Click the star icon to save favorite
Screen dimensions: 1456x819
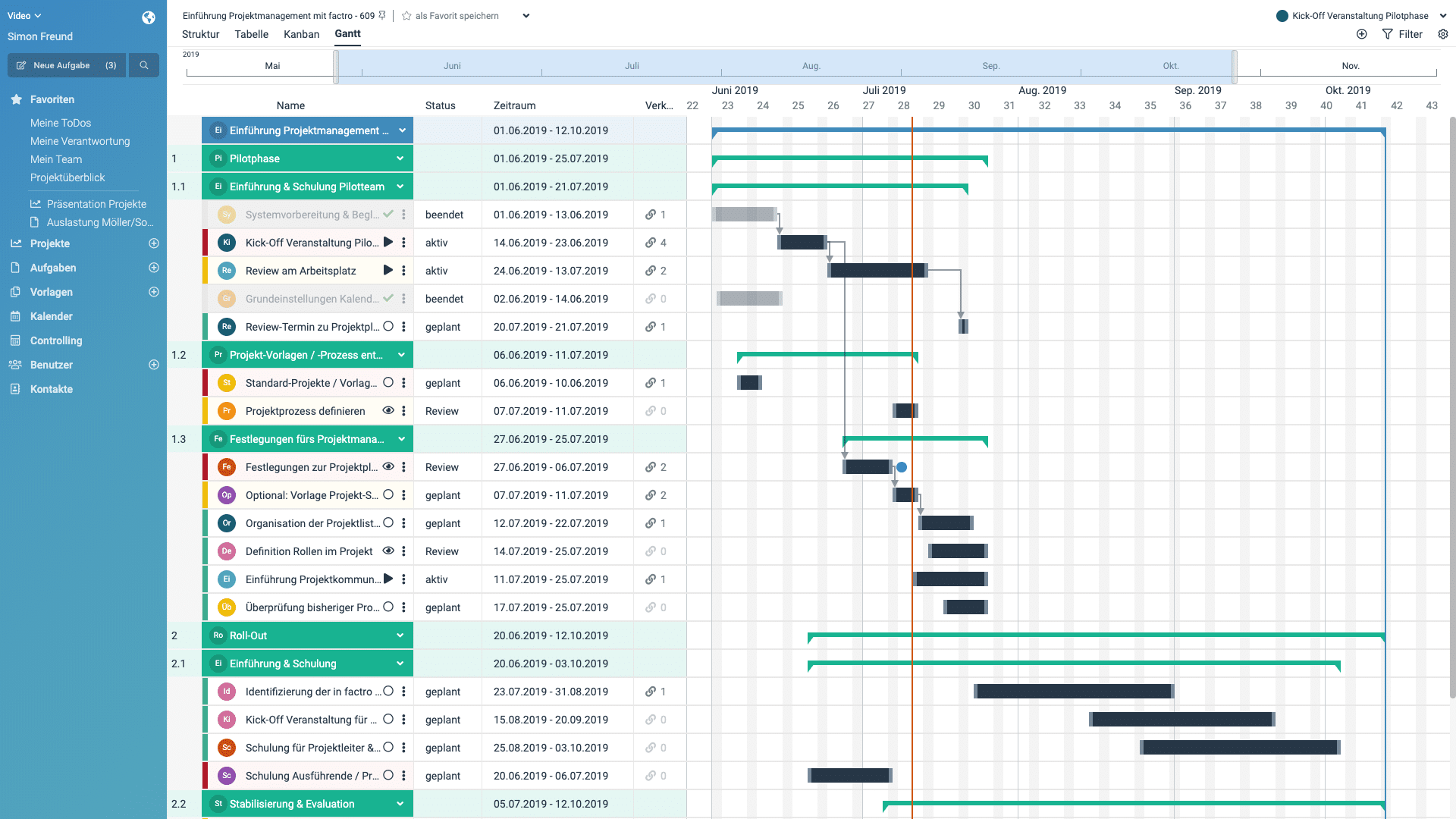tap(406, 16)
